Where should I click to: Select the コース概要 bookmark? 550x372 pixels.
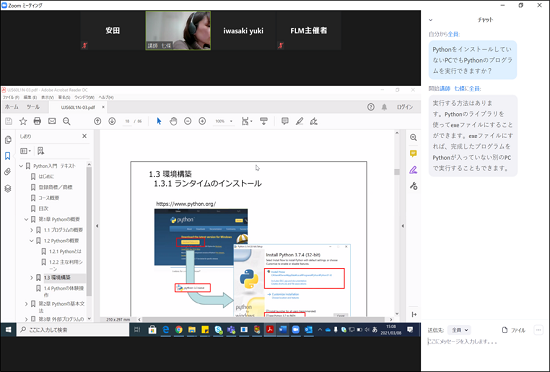(x=49, y=198)
